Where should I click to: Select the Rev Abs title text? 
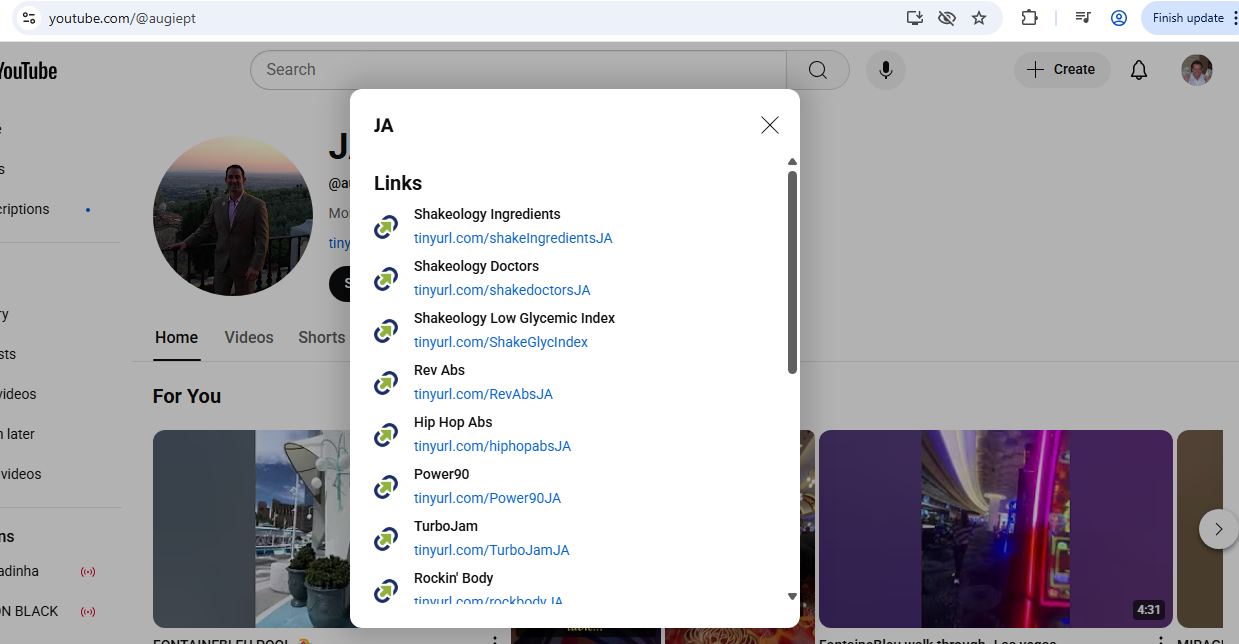(x=439, y=370)
